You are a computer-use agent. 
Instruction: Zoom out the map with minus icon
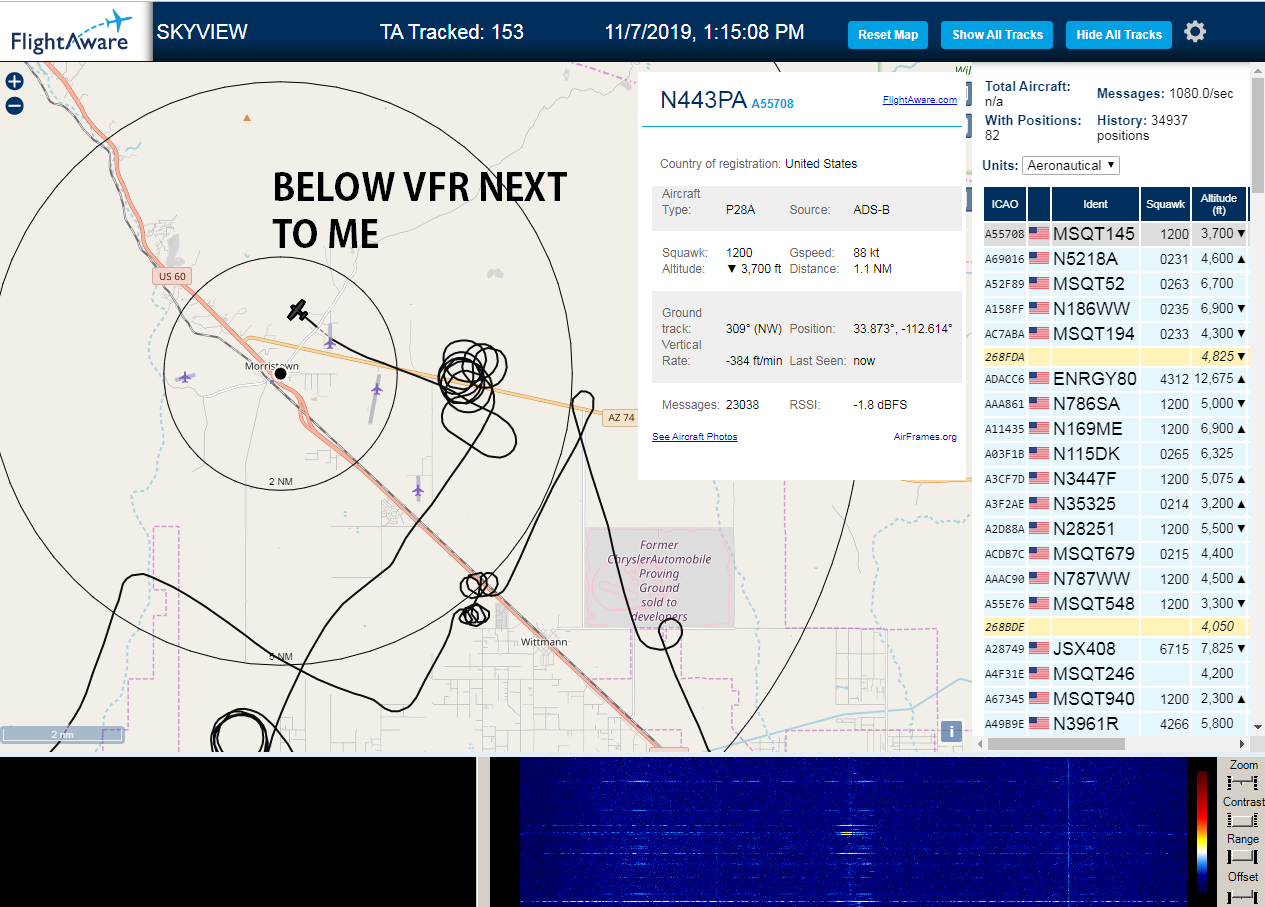(x=14, y=106)
